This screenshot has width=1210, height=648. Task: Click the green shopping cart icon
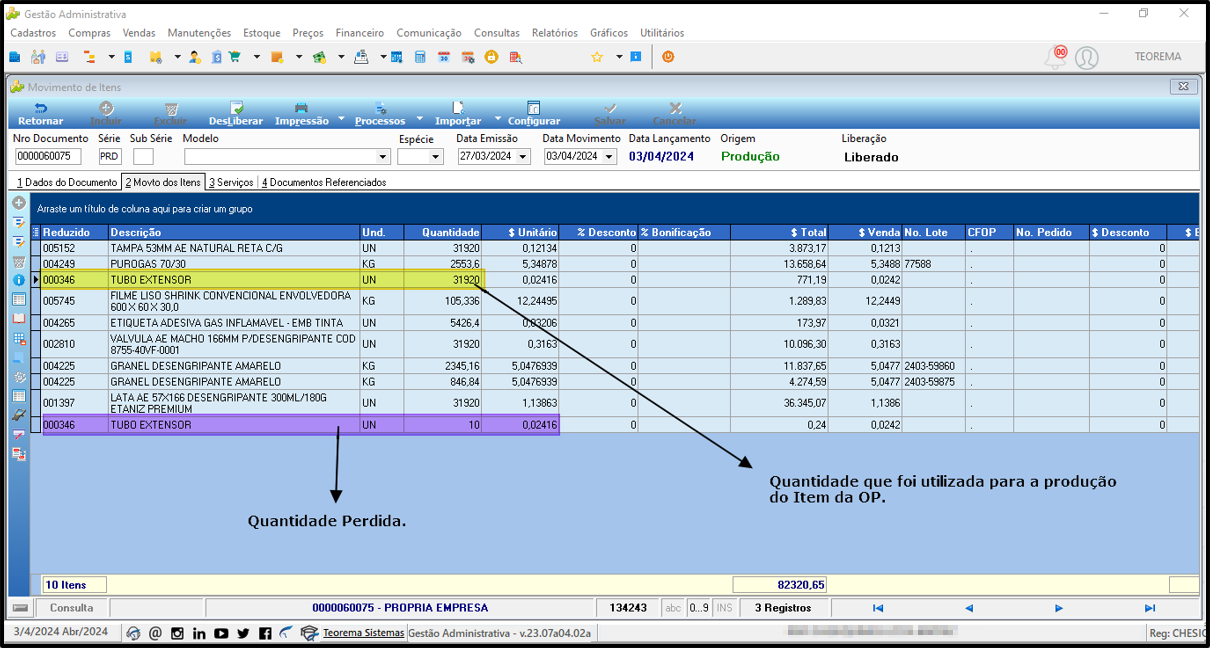(234, 57)
